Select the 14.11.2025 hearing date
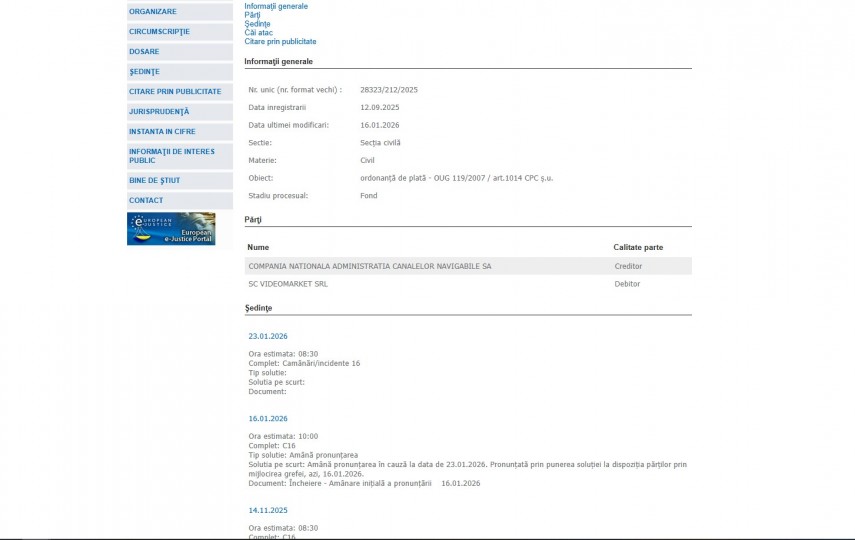The height and width of the screenshot is (540, 855). click(268, 510)
